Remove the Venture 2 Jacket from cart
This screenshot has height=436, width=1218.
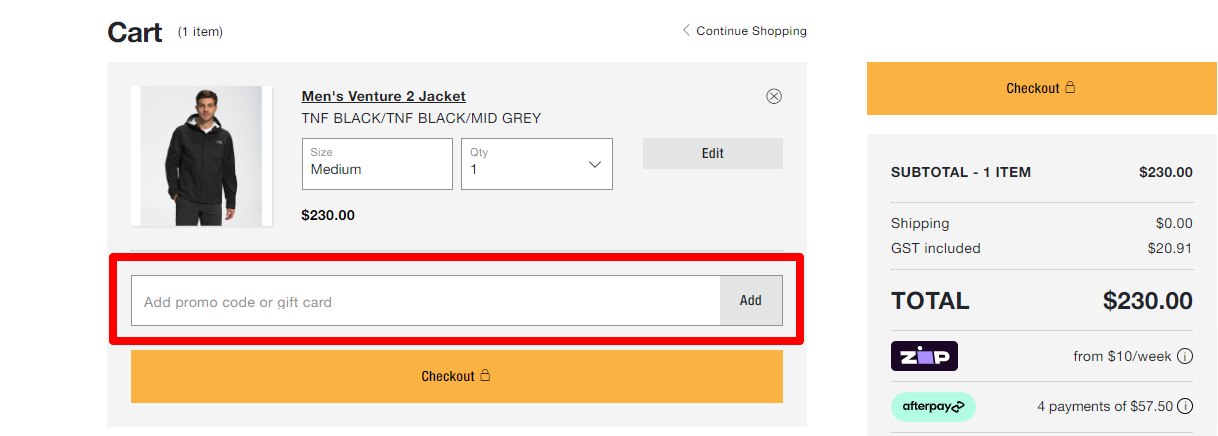(773, 96)
